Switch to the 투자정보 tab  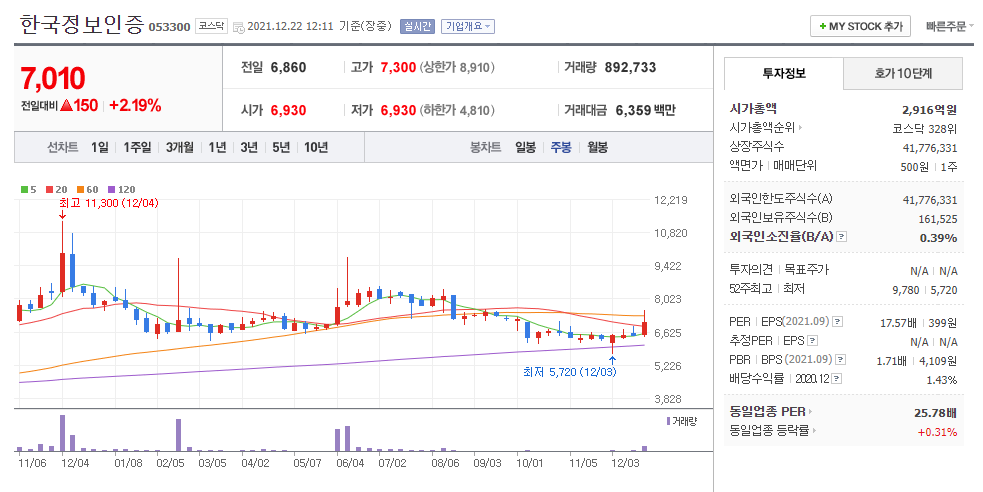[x=784, y=73]
